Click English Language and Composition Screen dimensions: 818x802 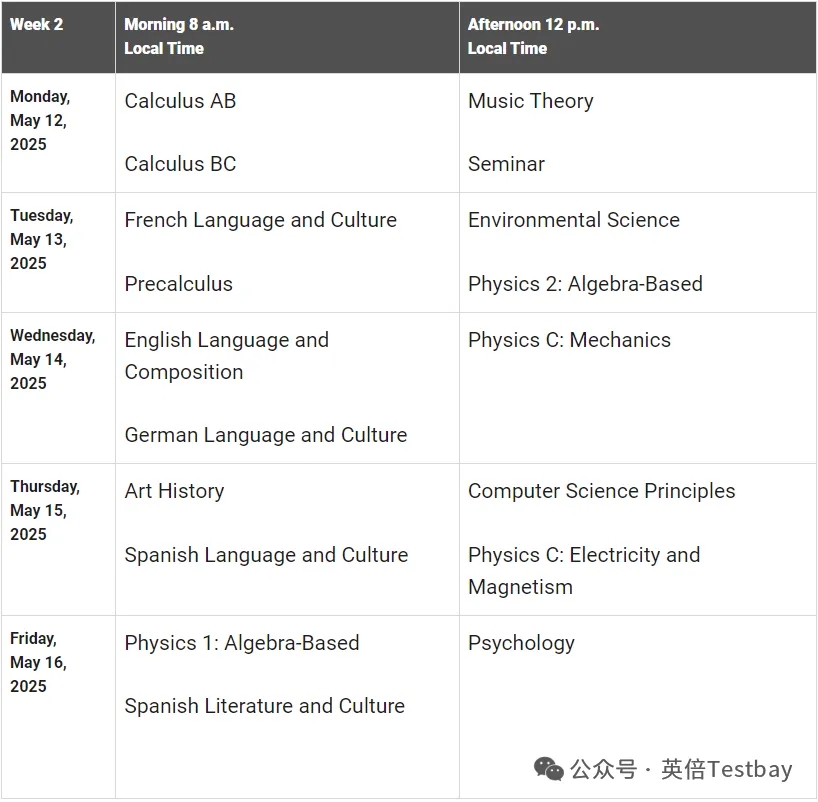[226, 355]
